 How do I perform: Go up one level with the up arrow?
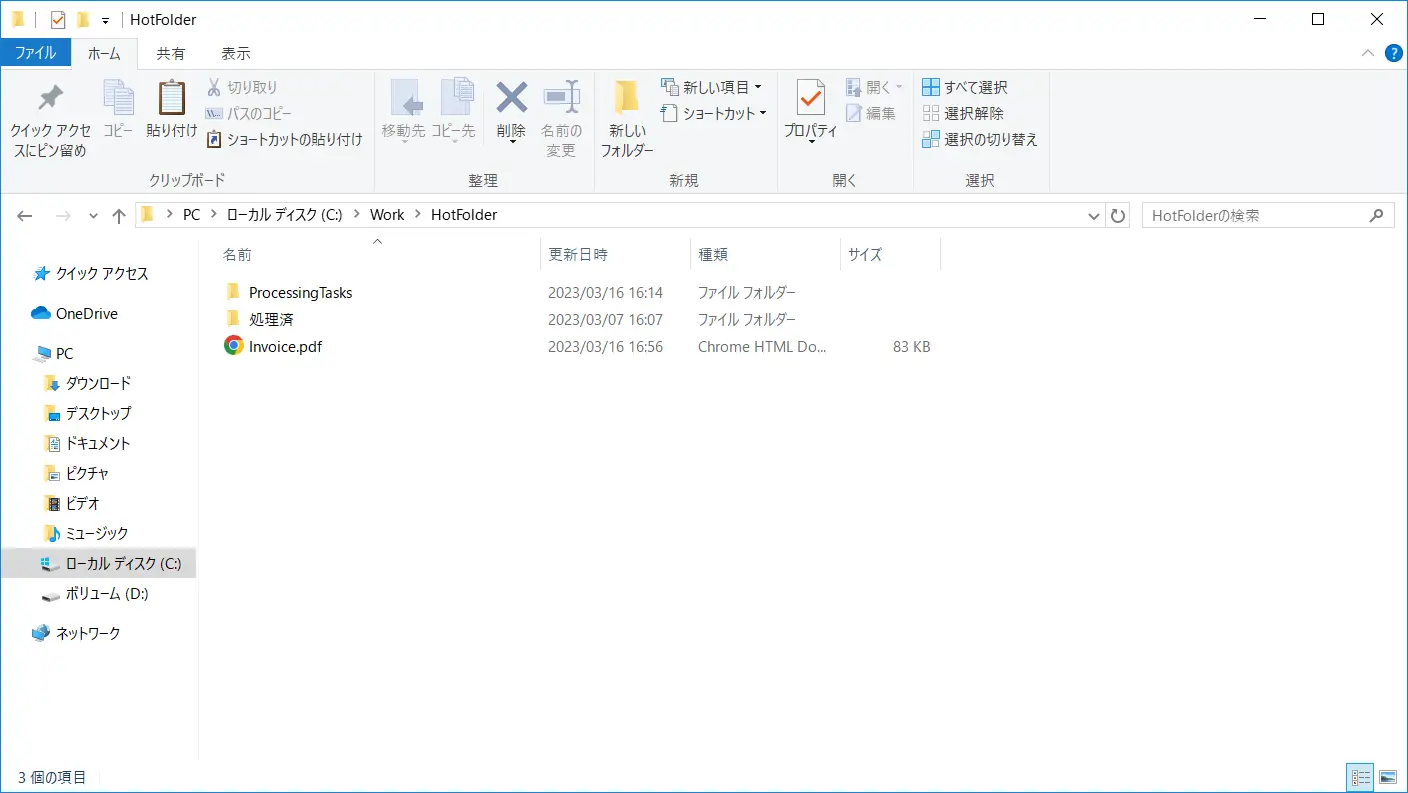coord(119,215)
